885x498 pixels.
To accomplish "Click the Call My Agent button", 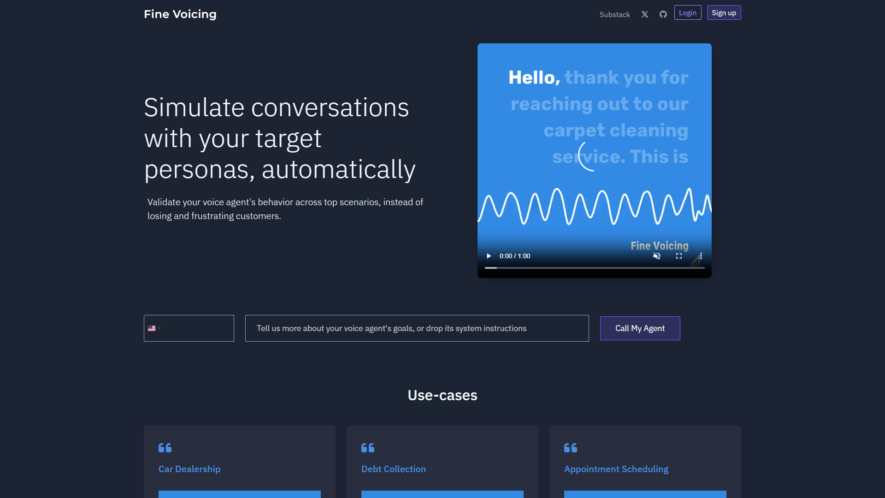I will coord(639,328).
